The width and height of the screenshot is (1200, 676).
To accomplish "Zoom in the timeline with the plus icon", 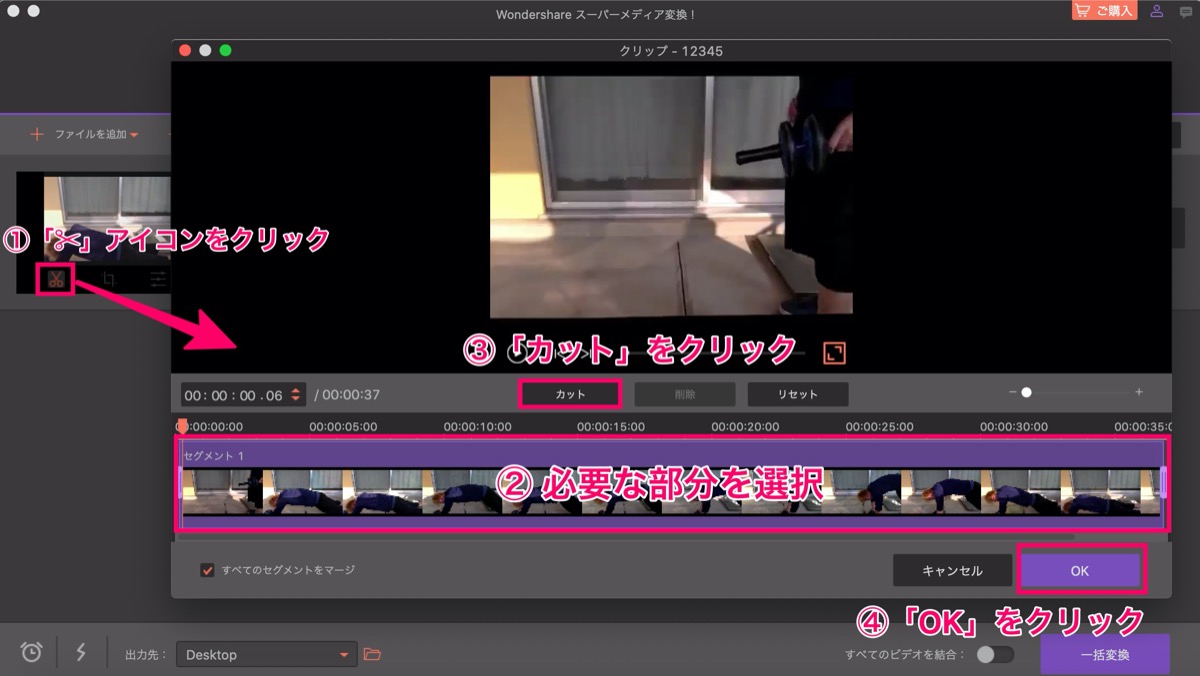I will [x=1139, y=393].
